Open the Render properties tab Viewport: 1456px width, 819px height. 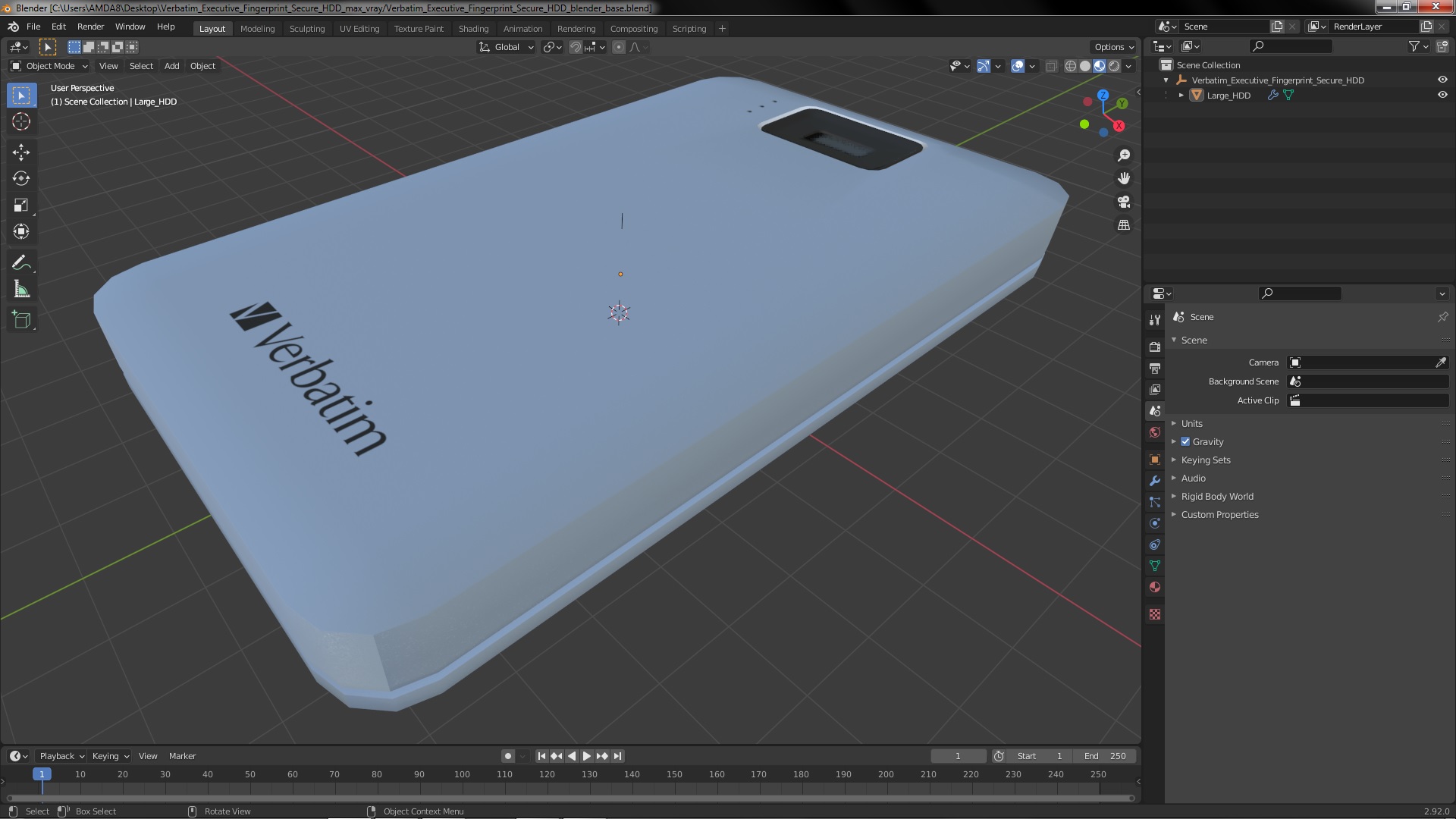[1155, 347]
